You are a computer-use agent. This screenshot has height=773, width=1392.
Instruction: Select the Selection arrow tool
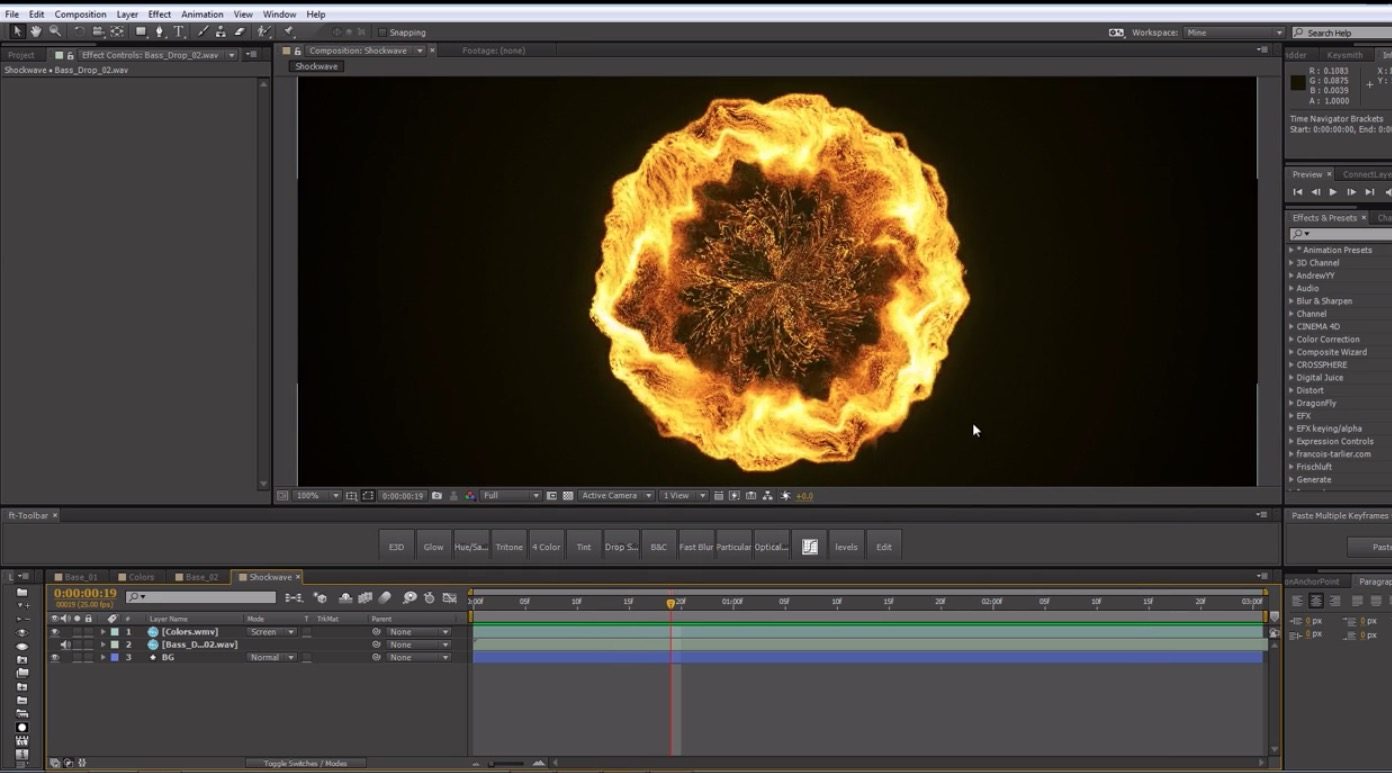coord(17,32)
